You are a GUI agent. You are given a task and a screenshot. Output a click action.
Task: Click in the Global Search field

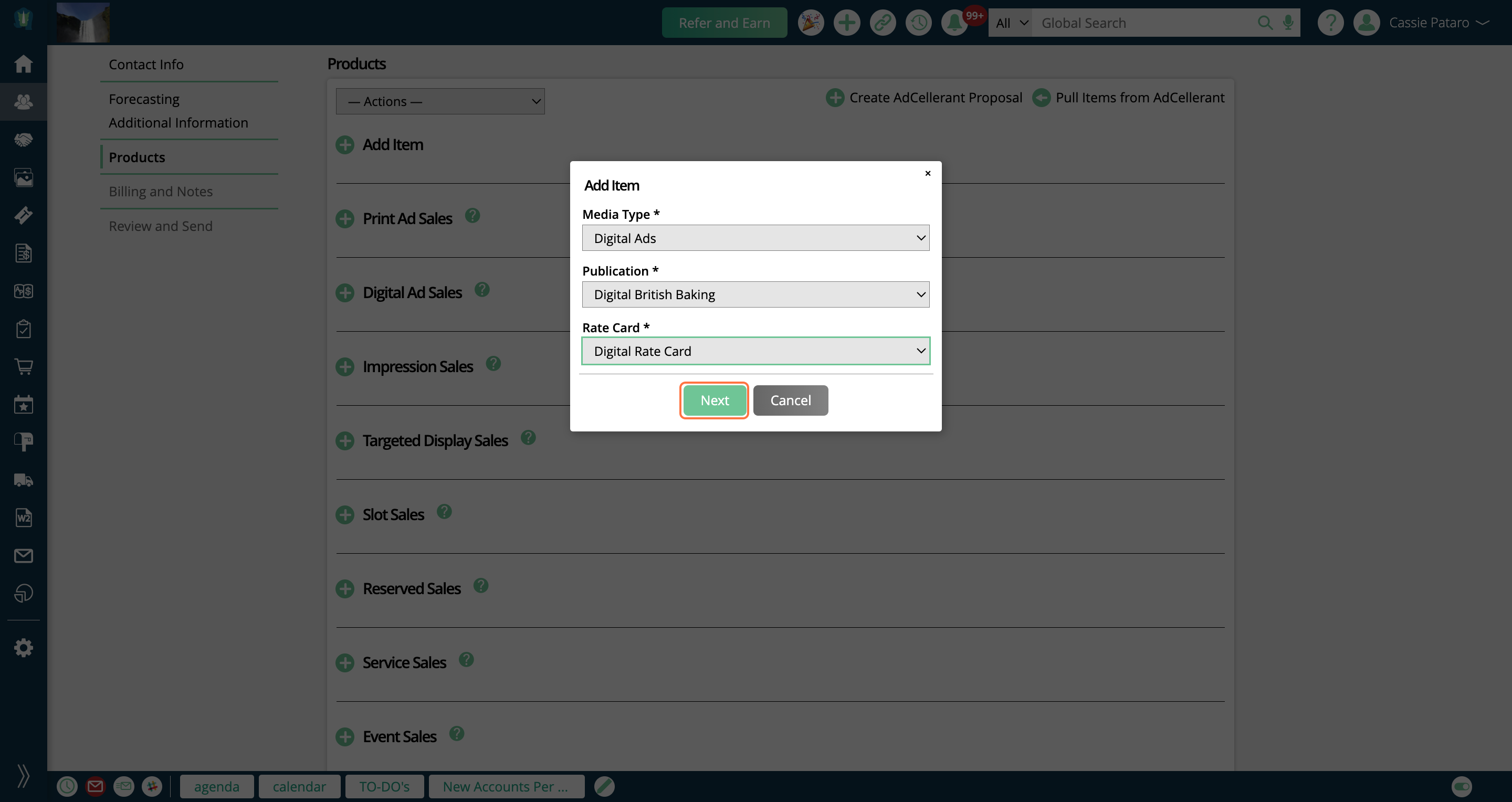(x=1144, y=23)
